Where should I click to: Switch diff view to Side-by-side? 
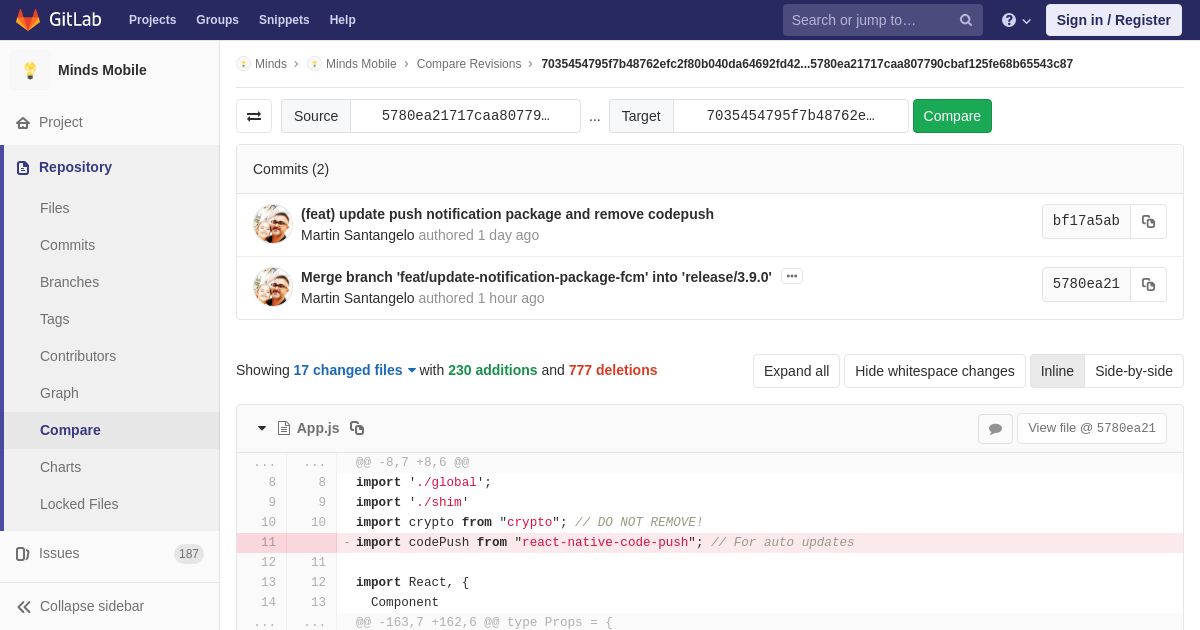coord(1134,371)
